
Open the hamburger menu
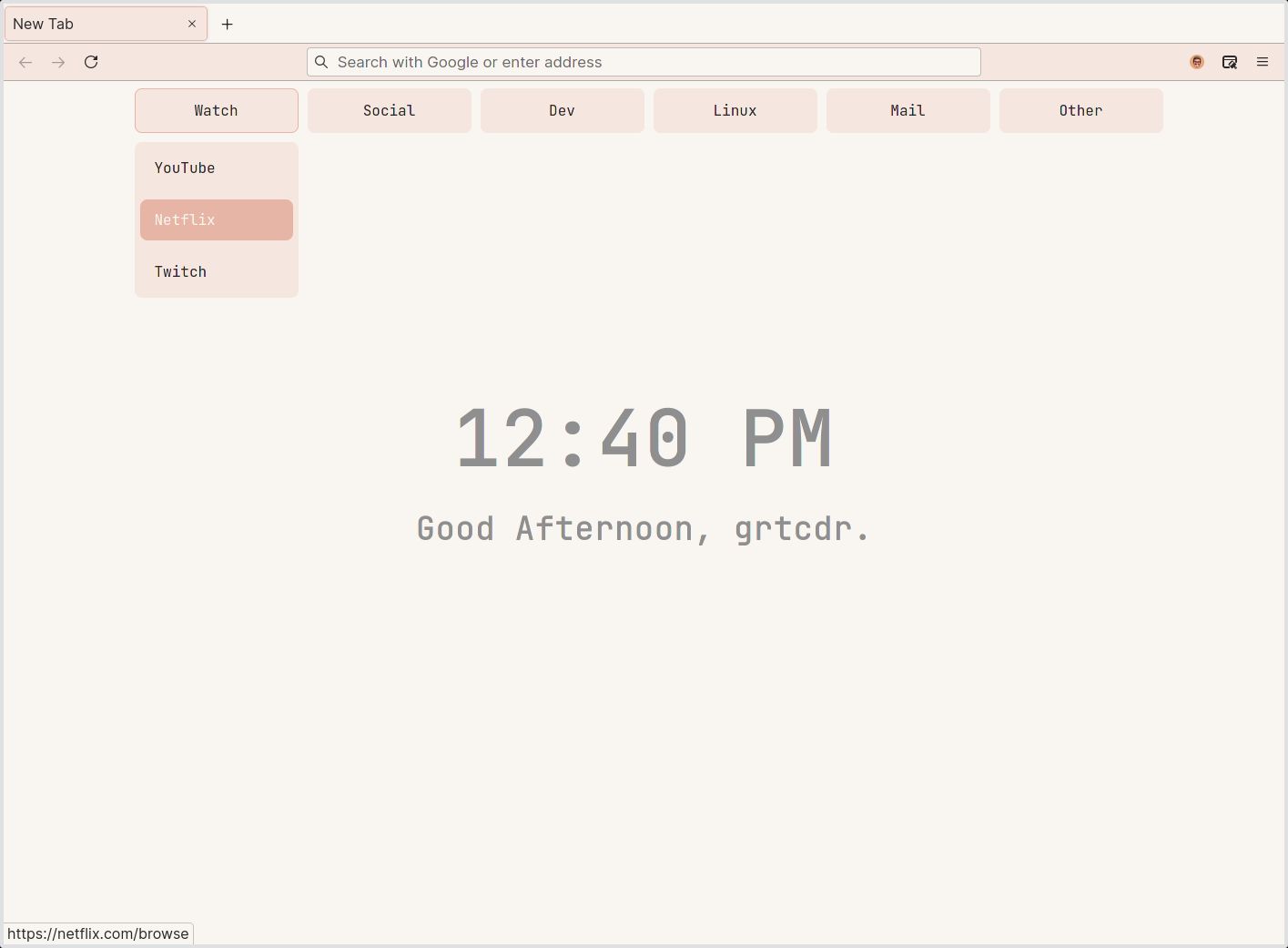(1263, 62)
